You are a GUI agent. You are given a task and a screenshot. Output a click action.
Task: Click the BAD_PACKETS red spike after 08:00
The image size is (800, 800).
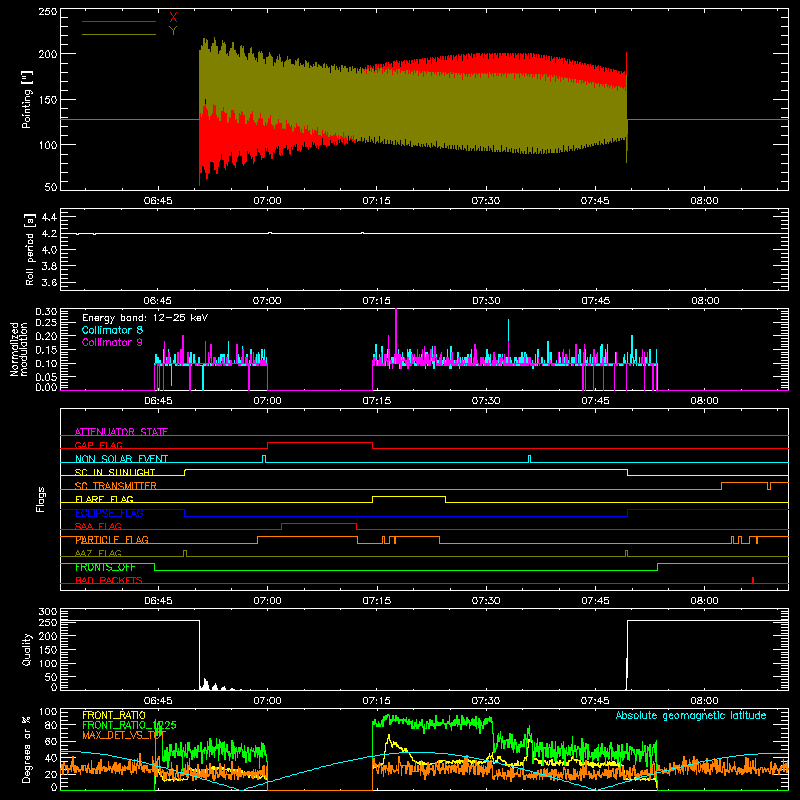pyautogui.click(x=753, y=580)
